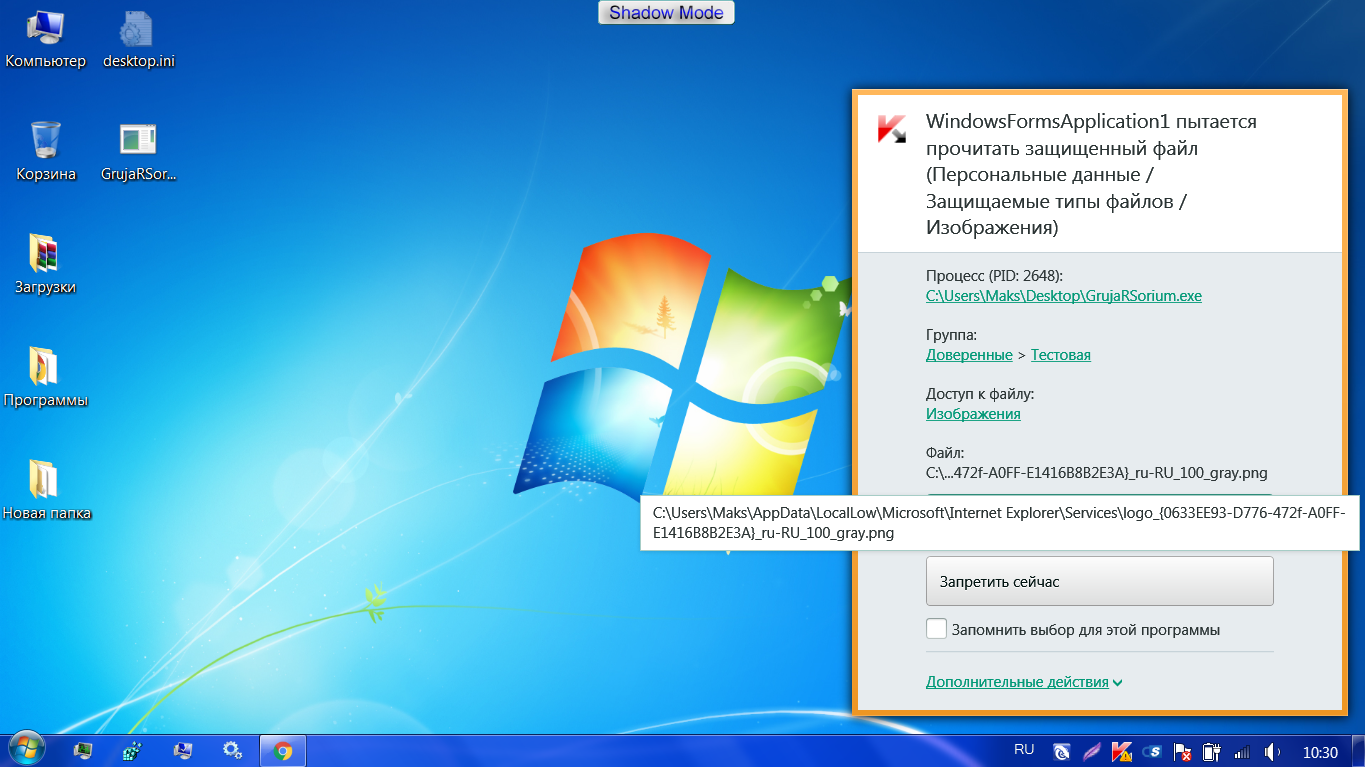Viewport: 1365px width, 767px height.
Task: Click the Процесс (PID: 2648) label
Action: tap(994, 275)
